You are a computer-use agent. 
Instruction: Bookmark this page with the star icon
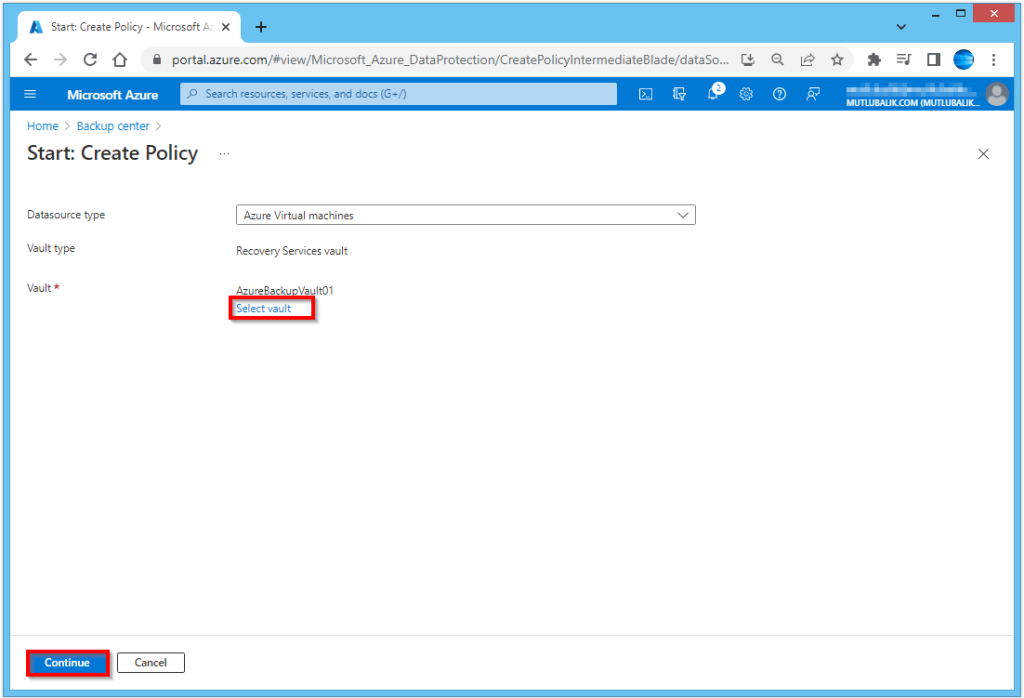(837, 60)
